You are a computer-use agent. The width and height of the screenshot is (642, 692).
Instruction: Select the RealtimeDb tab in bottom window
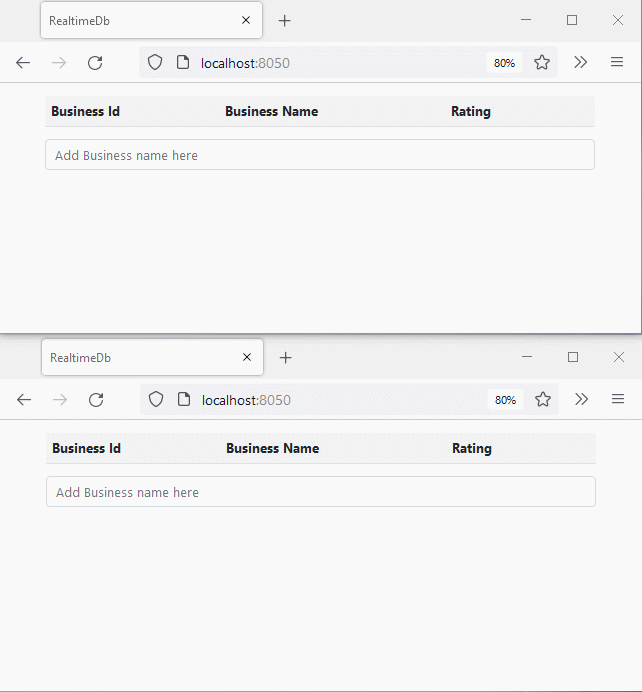pos(130,358)
